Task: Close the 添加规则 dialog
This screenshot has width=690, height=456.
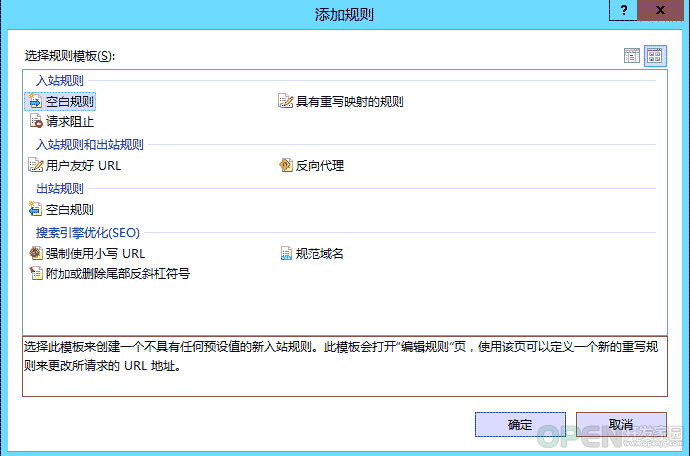Action: point(660,10)
